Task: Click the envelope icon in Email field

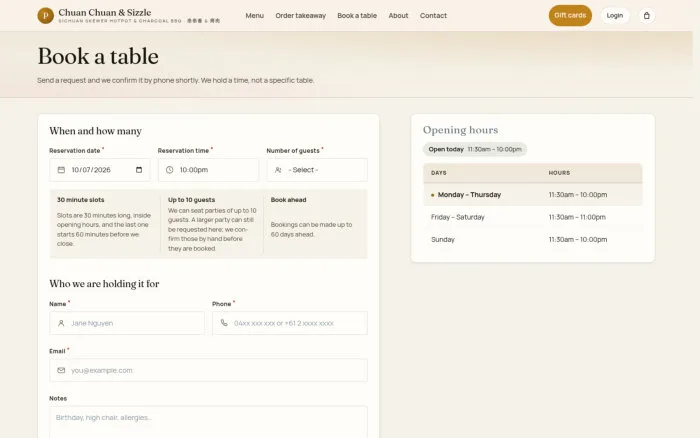Action: [61, 370]
